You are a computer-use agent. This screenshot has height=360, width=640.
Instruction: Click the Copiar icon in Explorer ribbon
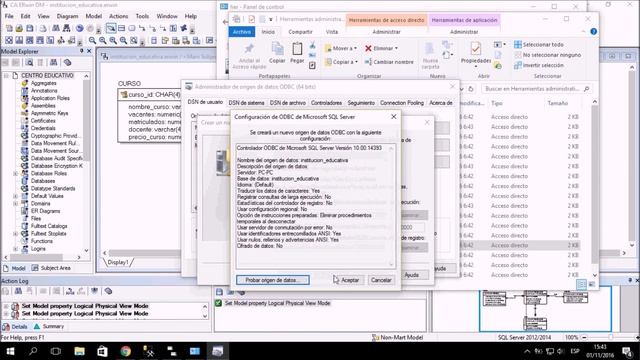tap(277, 49)
